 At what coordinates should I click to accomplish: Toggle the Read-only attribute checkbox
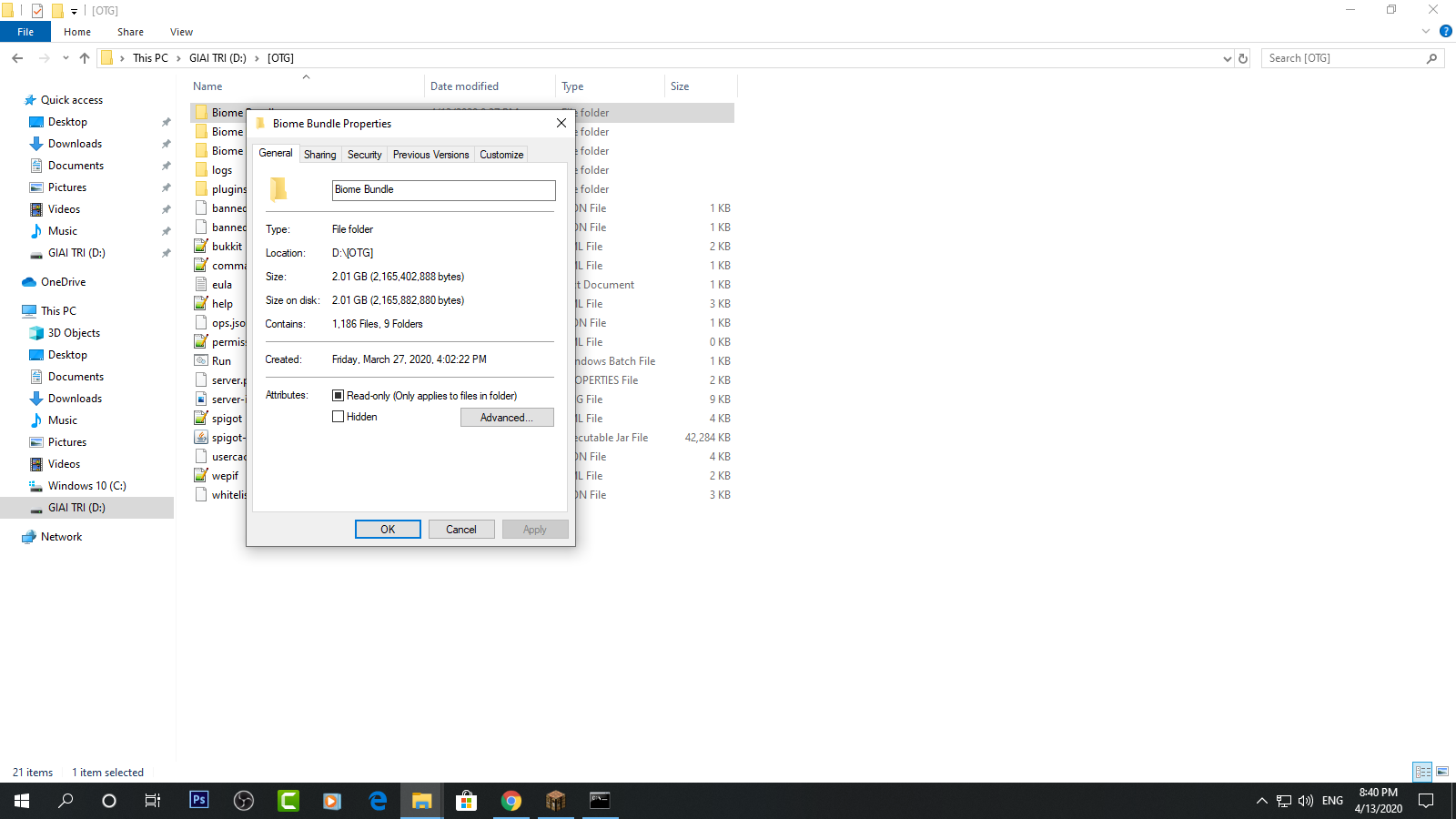point(338,396)
